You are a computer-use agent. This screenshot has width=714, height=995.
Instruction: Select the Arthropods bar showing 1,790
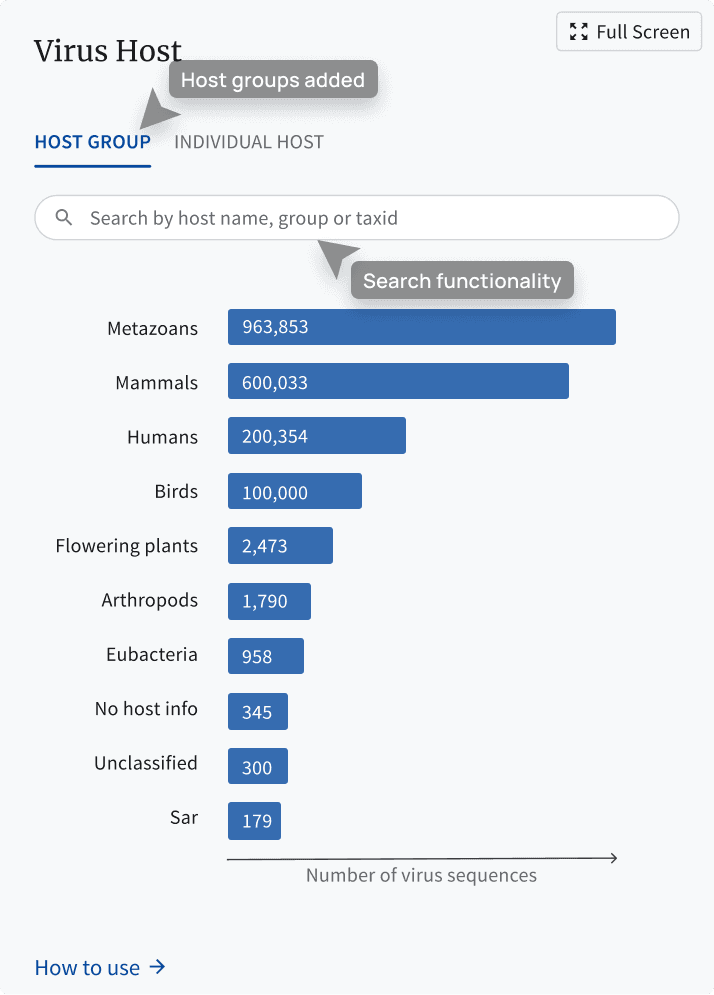(x=270, y=602)
